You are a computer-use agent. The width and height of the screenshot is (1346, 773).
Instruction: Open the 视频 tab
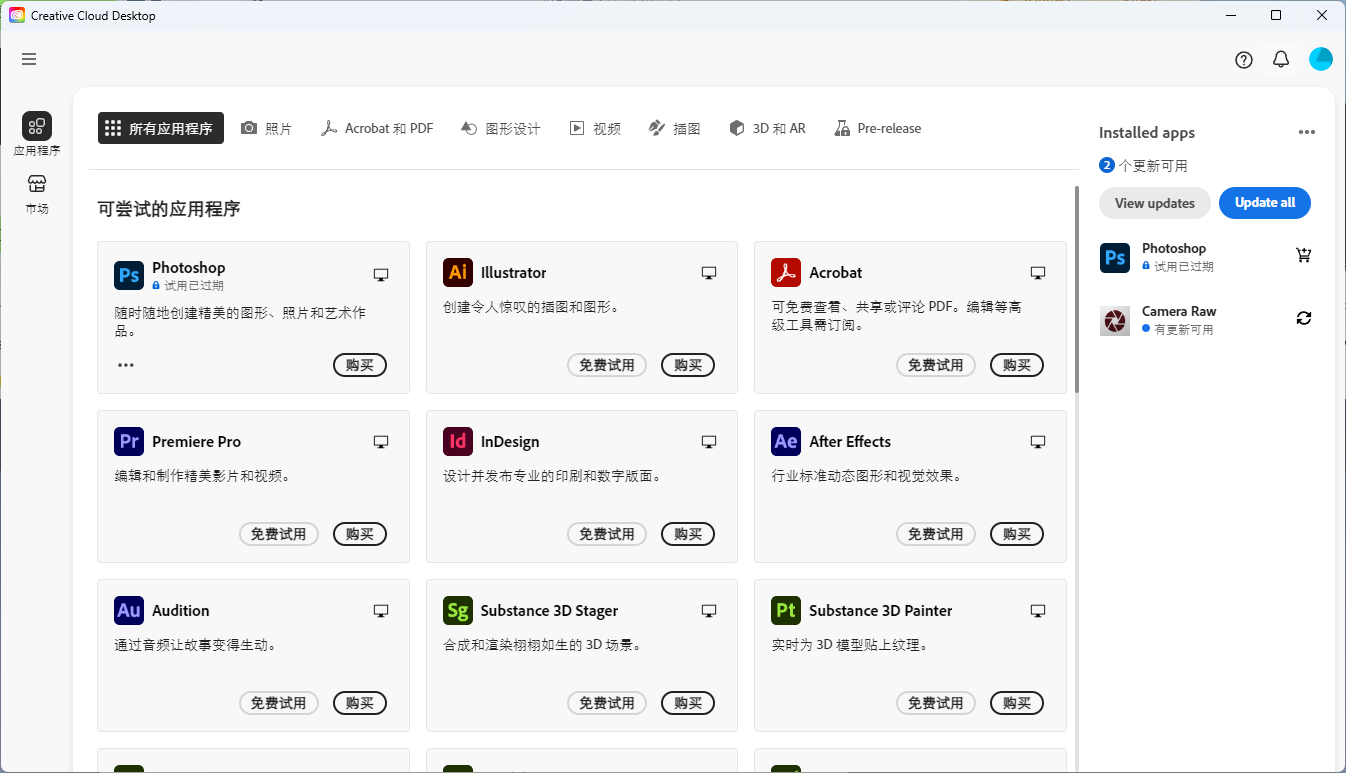(595, 128)
